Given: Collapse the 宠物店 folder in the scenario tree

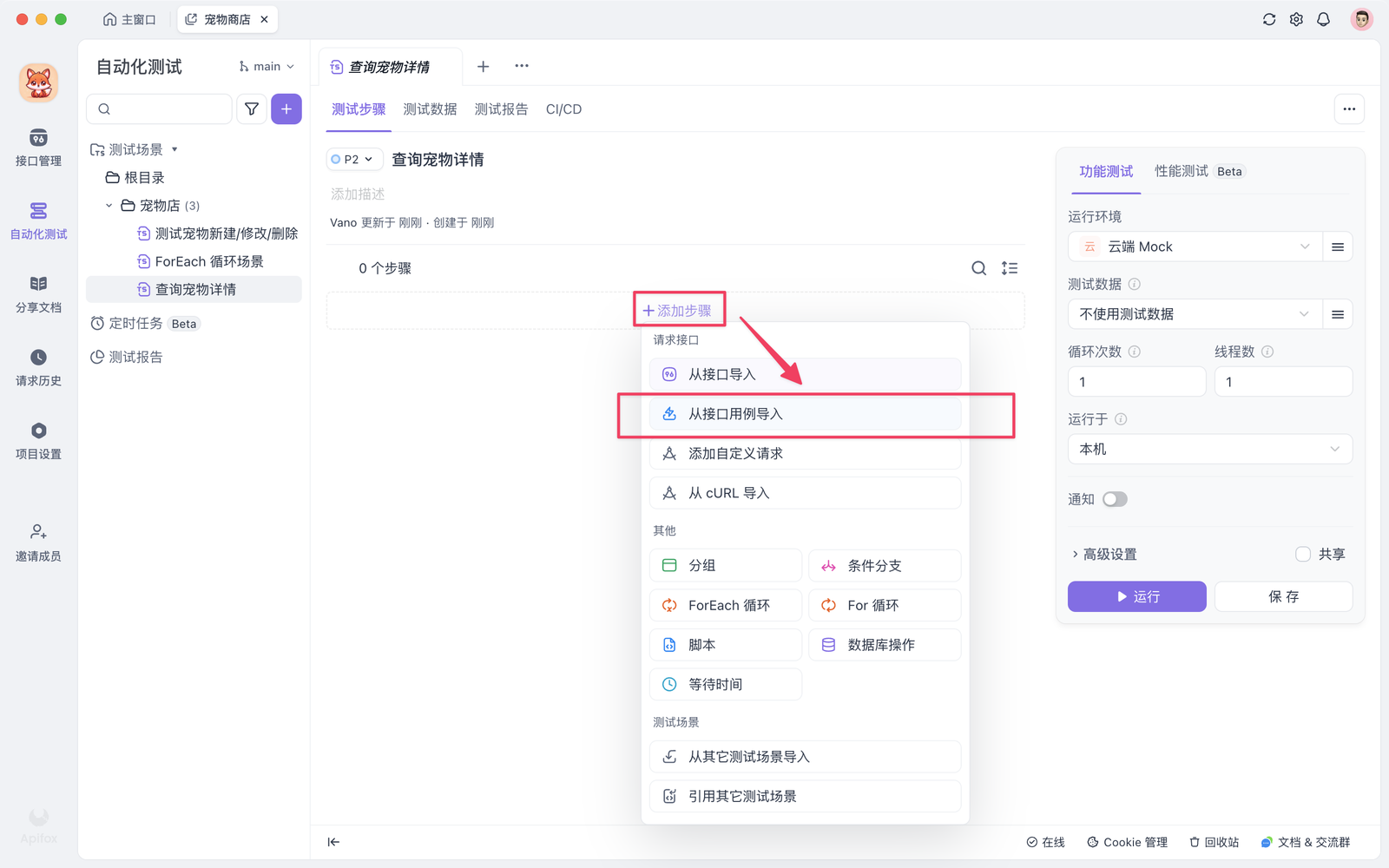Looking at the screenshot, I should tap(109, 205).
